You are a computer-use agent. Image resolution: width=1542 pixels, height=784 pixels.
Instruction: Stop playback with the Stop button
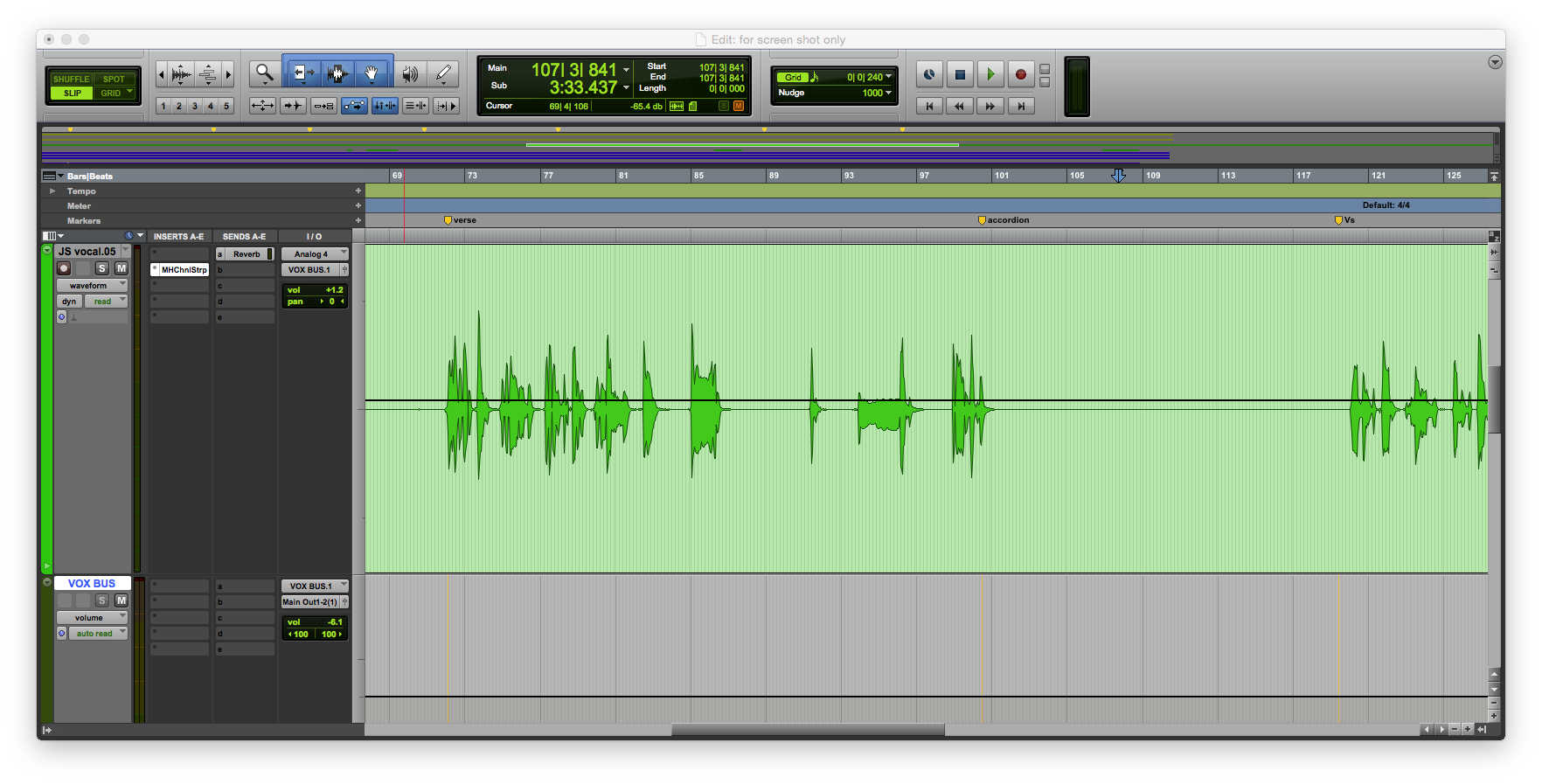[x=960, y=74]
